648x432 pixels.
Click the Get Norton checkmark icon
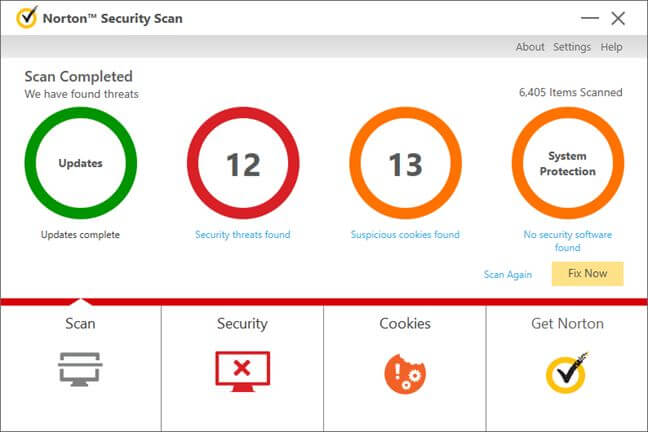tap(567, 372)
